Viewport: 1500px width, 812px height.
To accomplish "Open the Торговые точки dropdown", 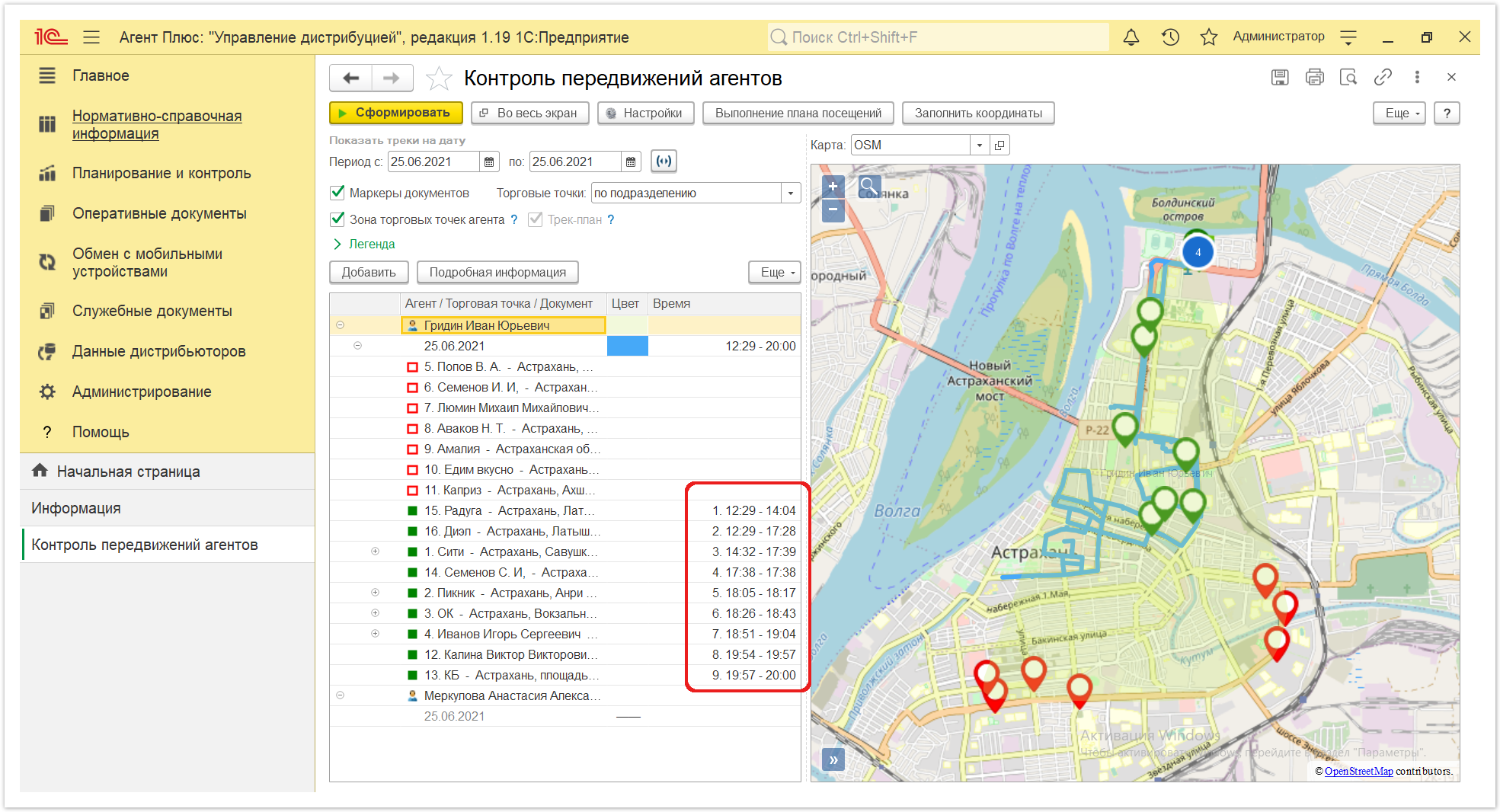I will (791, 193).
